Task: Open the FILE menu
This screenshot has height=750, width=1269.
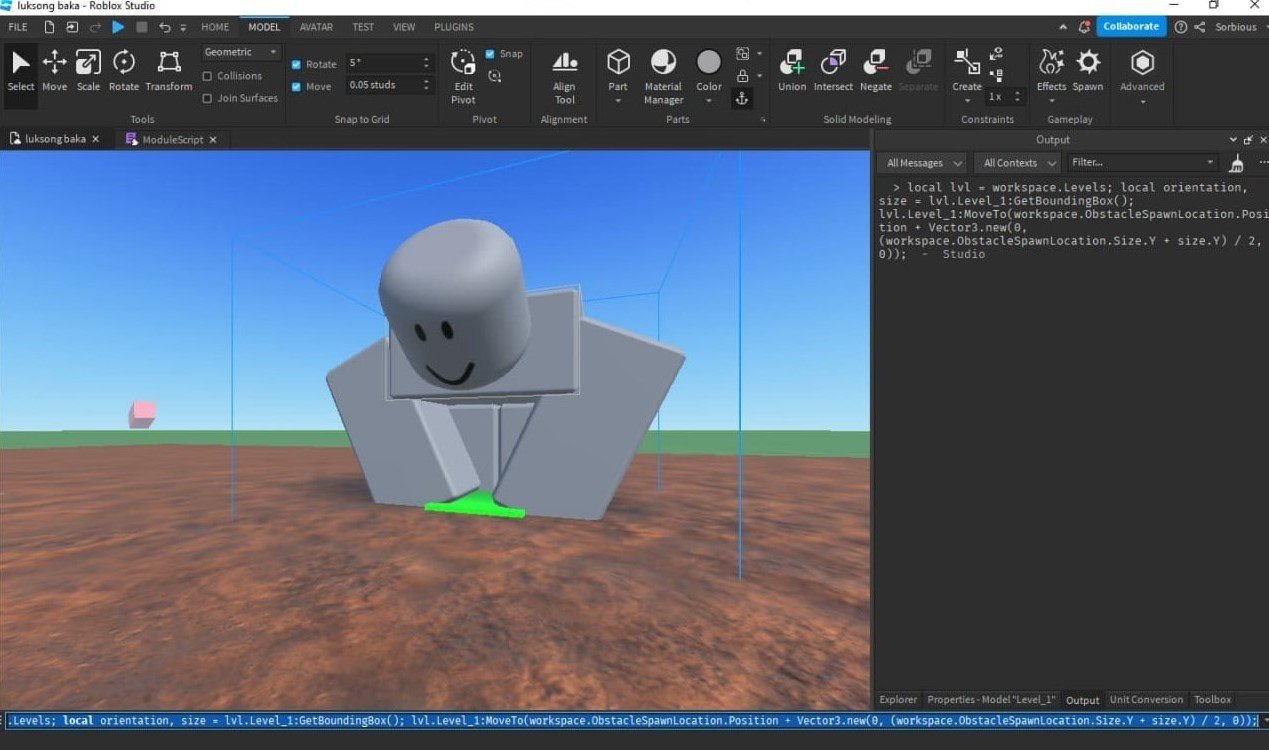Action: 18,27
